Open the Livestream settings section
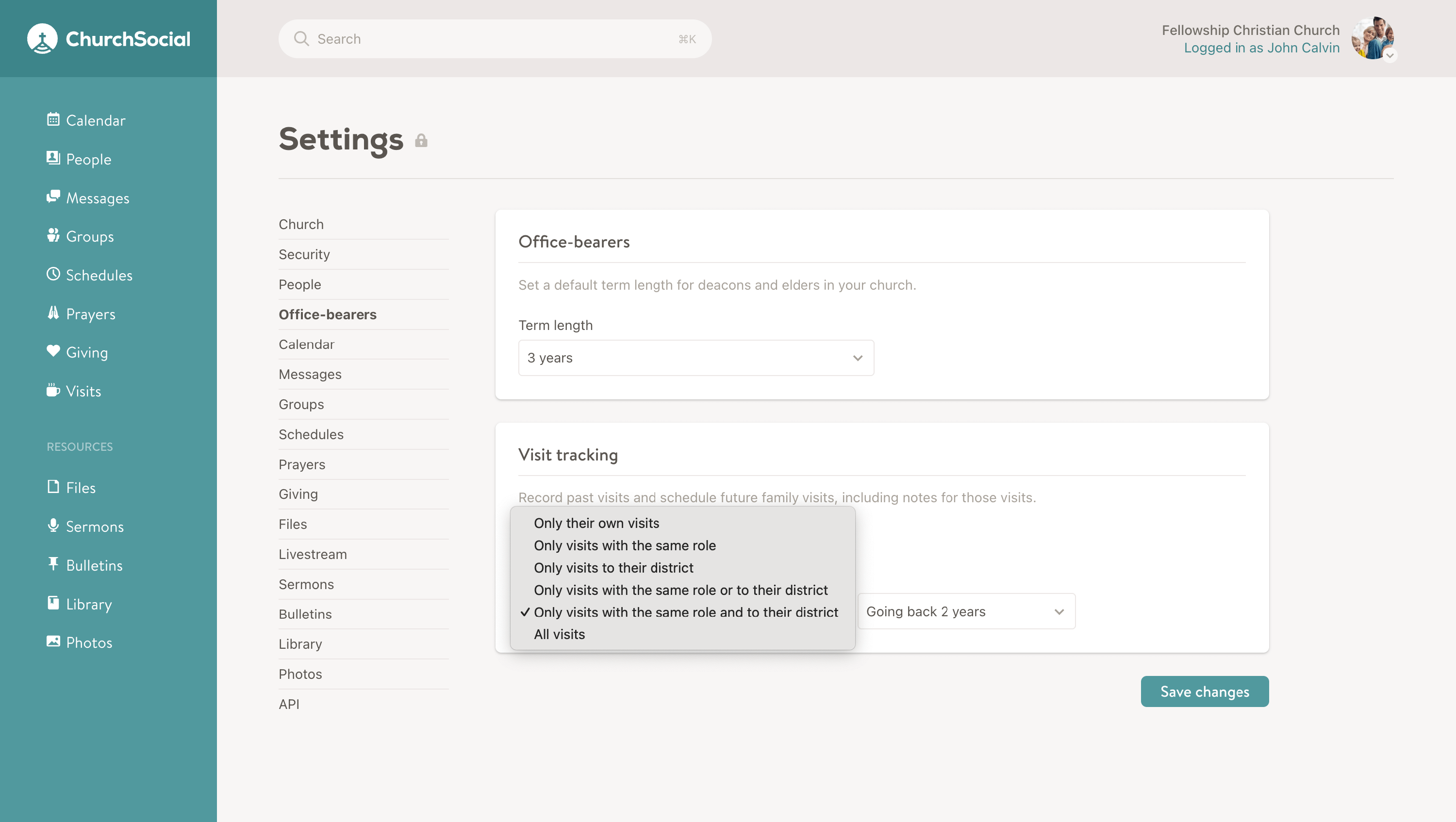Image resolution: width=1456 pixels, height=822 pixels. 313,554
